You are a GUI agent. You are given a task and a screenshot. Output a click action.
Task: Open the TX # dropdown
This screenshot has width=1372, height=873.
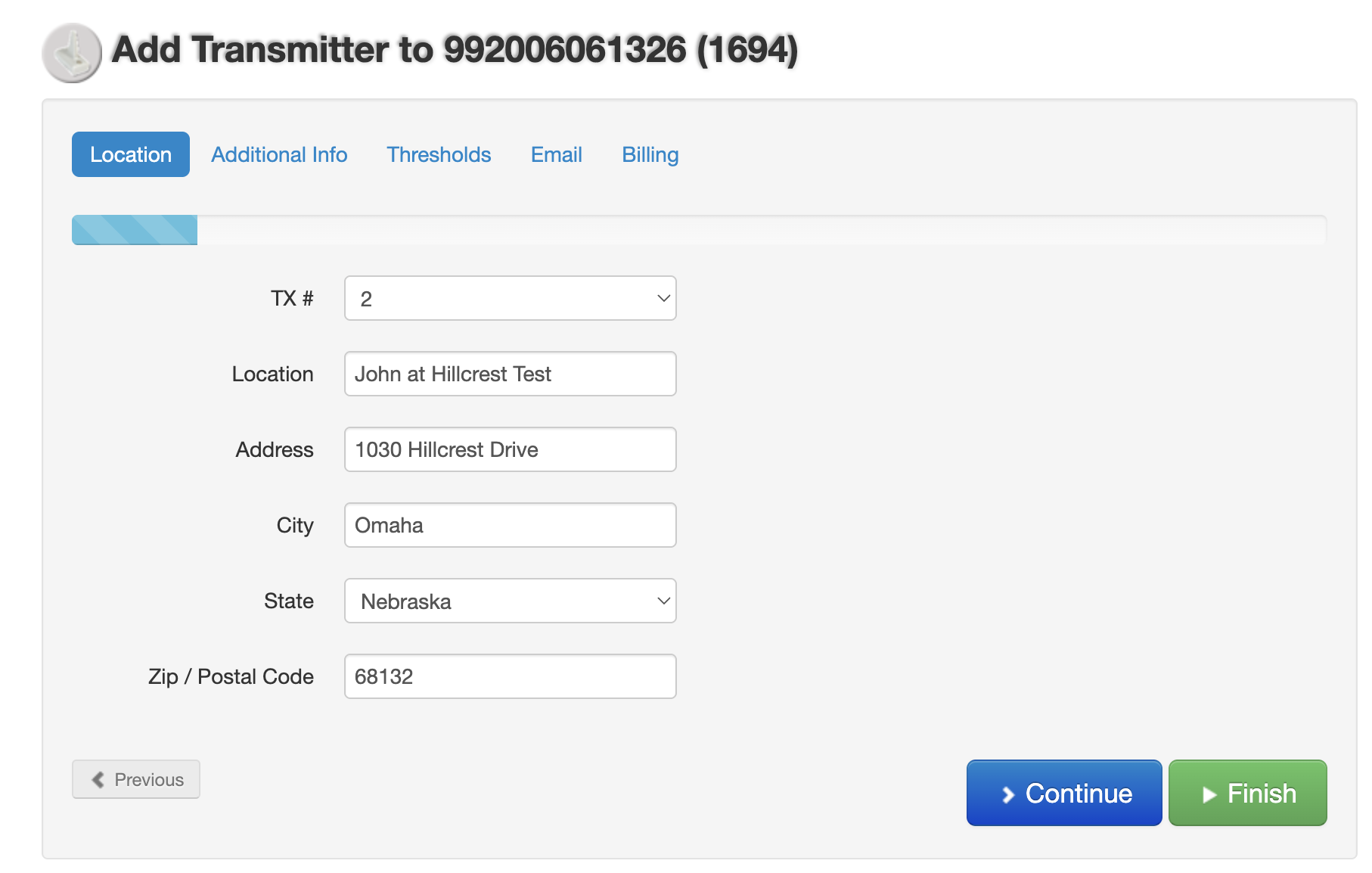coord(510,298)
